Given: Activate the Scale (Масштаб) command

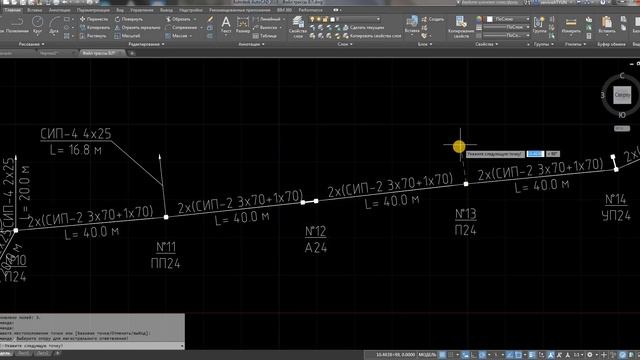Looking at the screenshot, I should 127,36.
